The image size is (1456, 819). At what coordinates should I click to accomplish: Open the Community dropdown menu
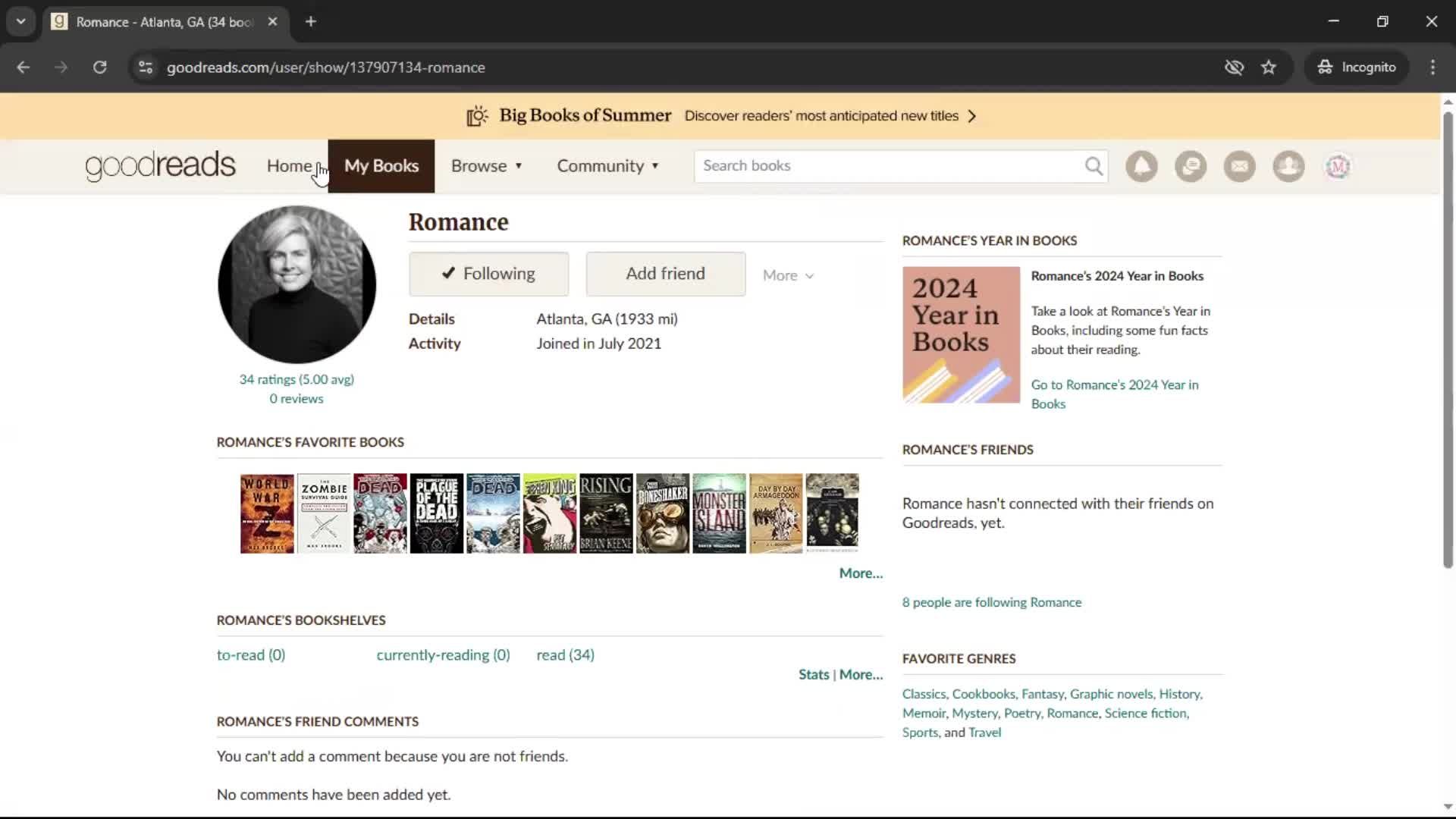(607, 166)
